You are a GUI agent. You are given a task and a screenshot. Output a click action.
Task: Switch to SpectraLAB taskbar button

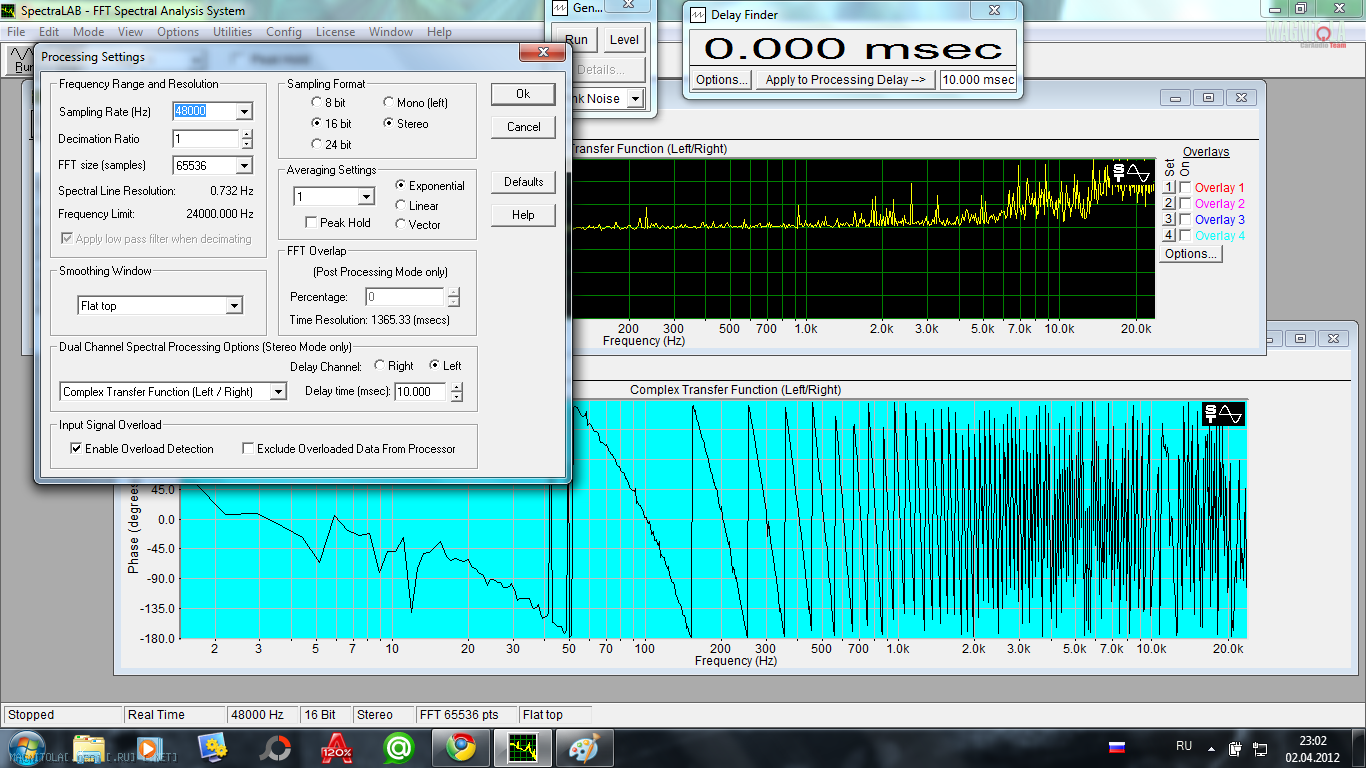[x=523, y=748]
